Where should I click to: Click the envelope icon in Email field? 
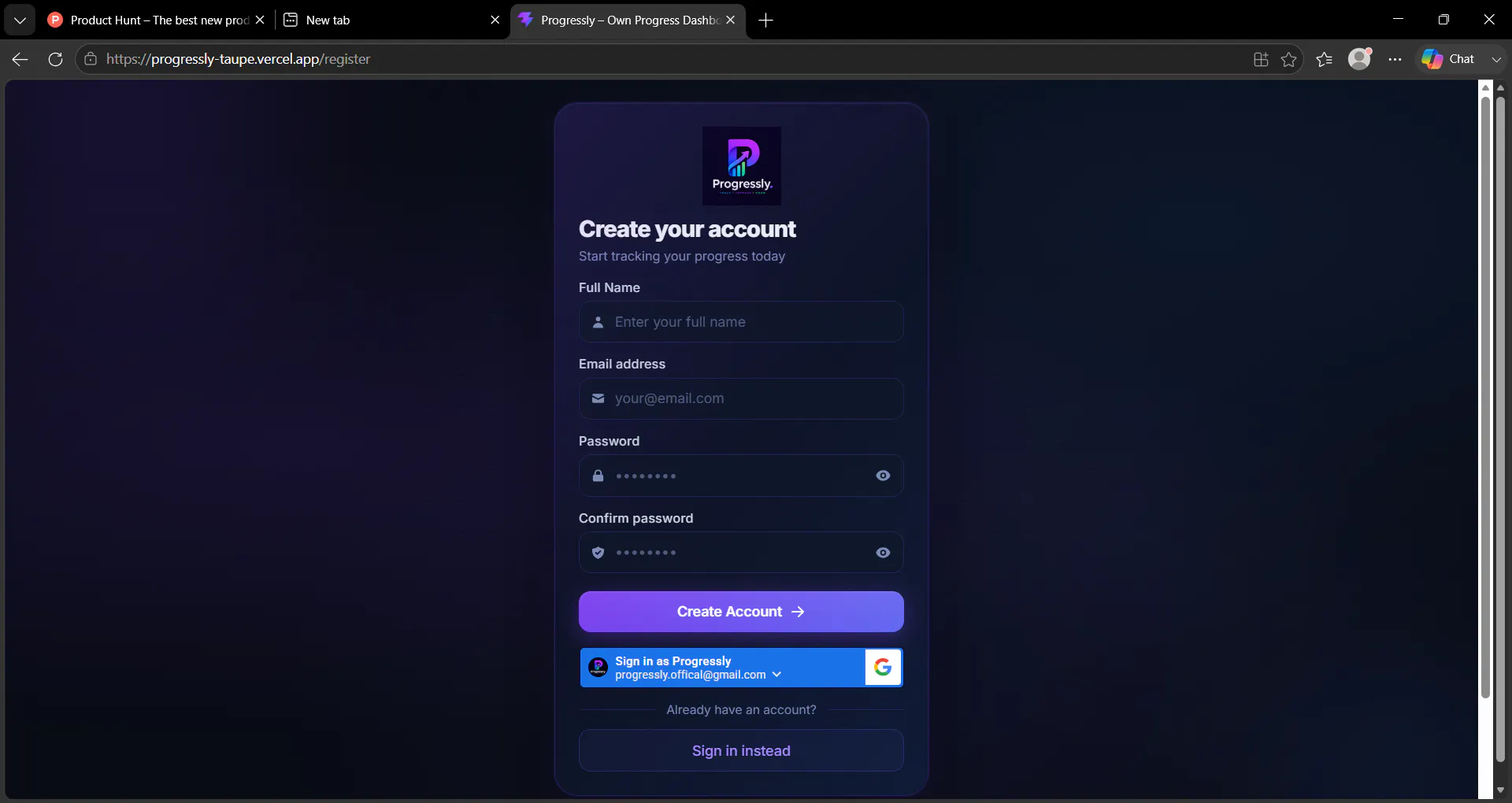[x=598, y=398]
